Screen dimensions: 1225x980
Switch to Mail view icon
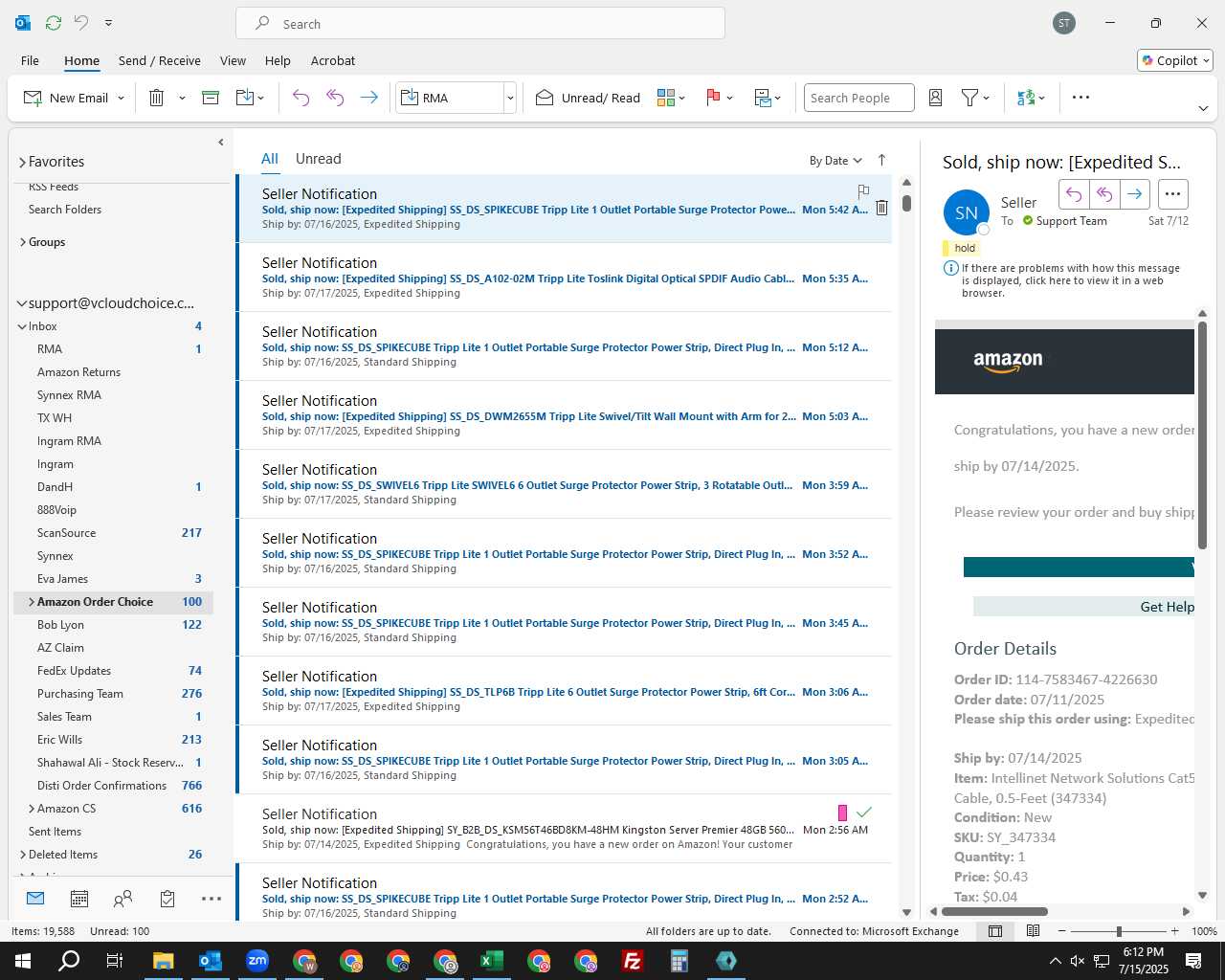pos(35,899)
